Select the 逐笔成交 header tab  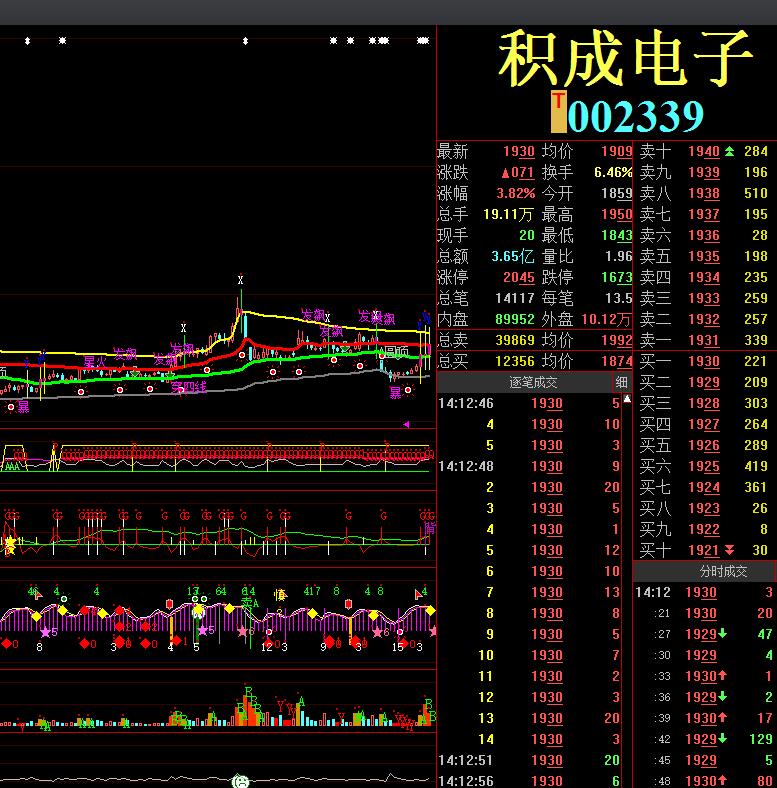pos(533,382)
